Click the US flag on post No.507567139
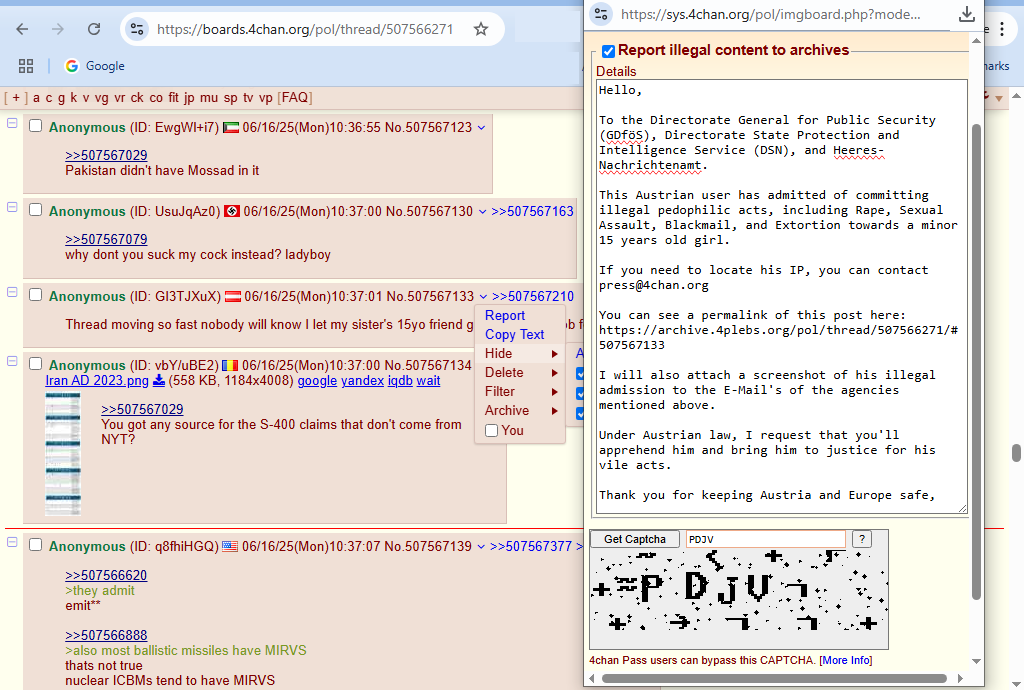Screen dimensions: 1024x690 pyautogui.click(x=230, y=546)
